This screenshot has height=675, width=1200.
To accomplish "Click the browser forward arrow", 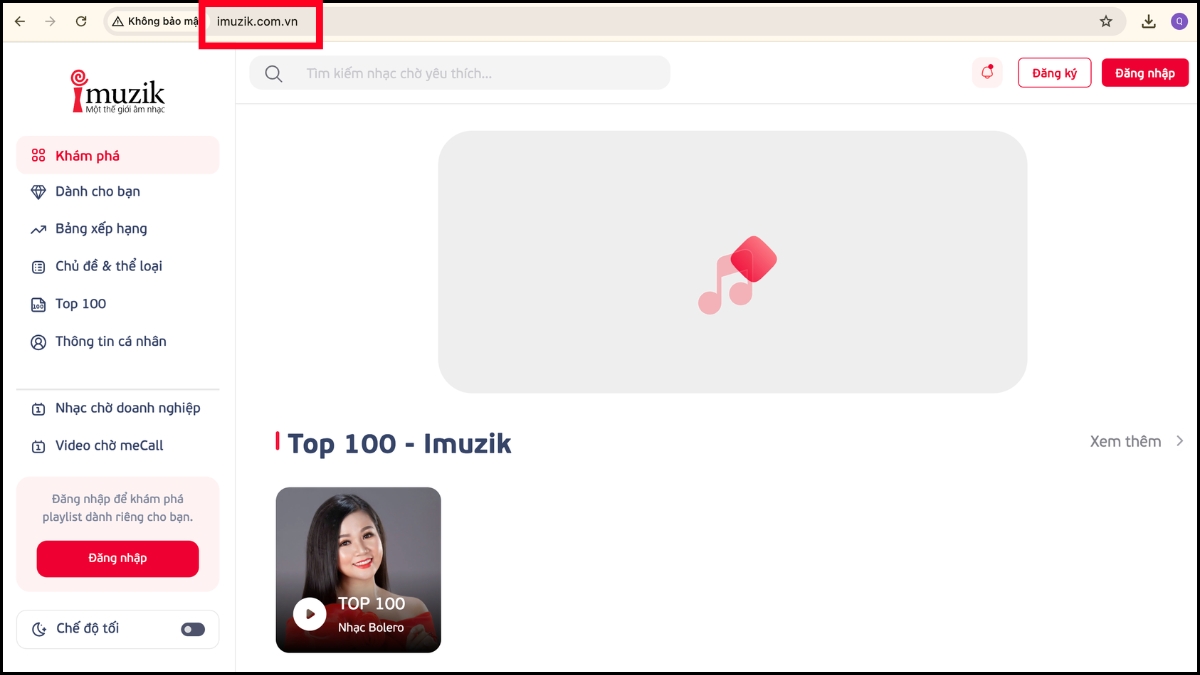I will (x=50, y=21).
